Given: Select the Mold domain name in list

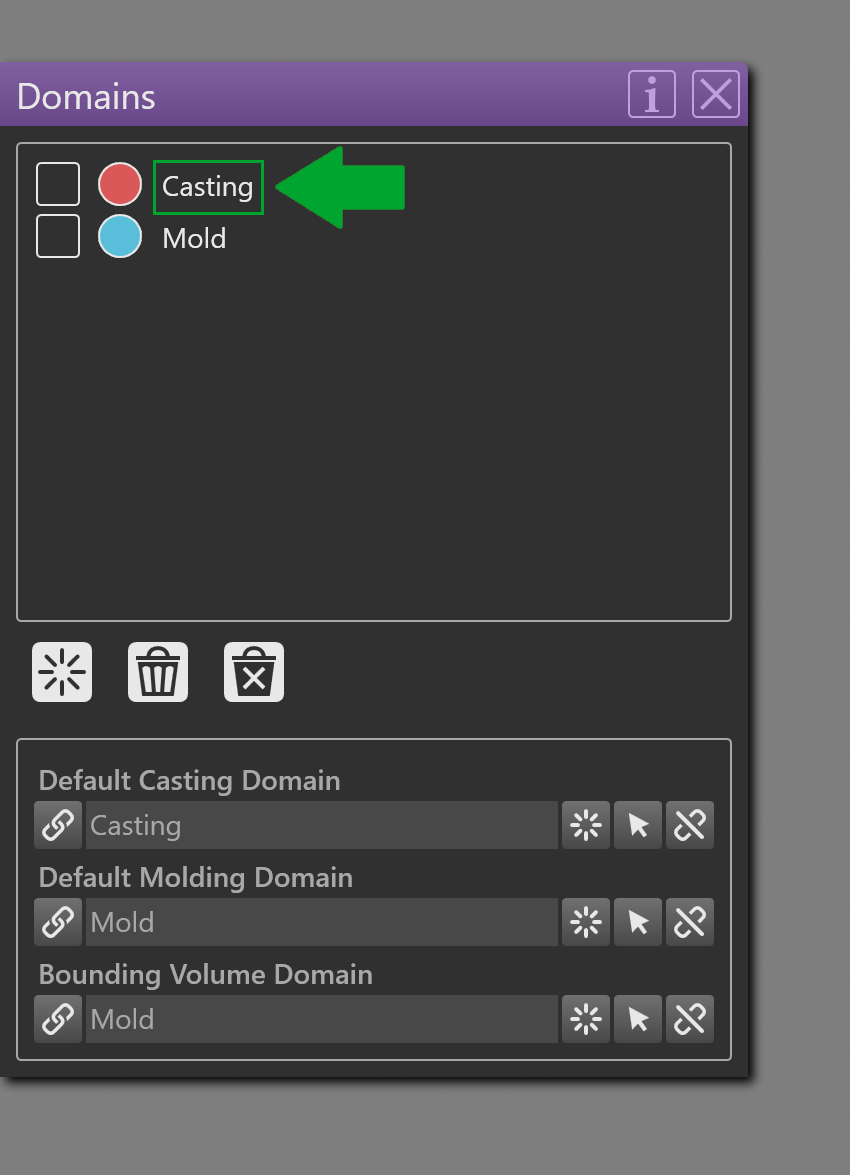Looking at the screenshot, I should pyautogui.click(x=194, y=238).
